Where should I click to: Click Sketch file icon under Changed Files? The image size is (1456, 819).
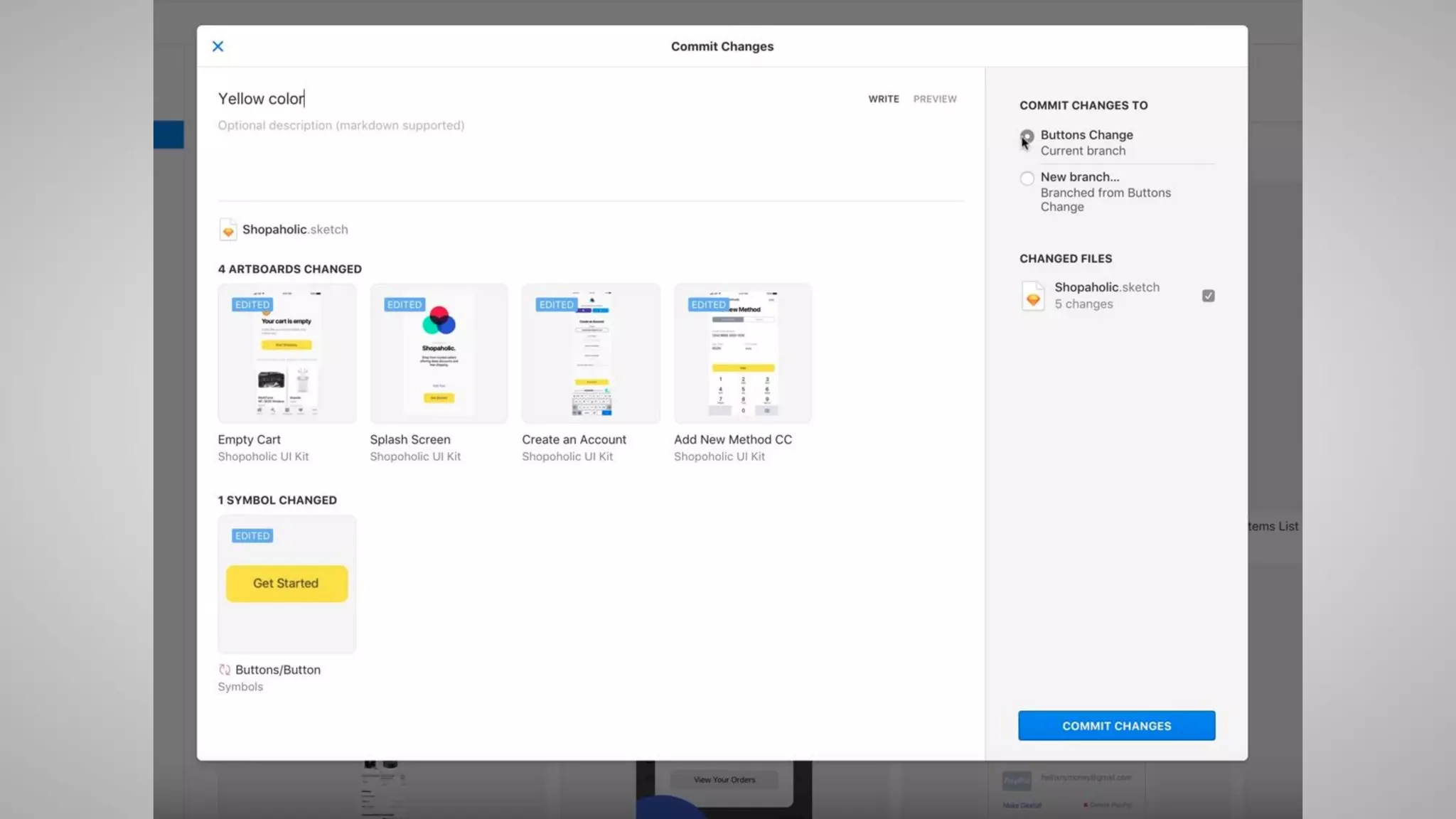[1032, 296]
